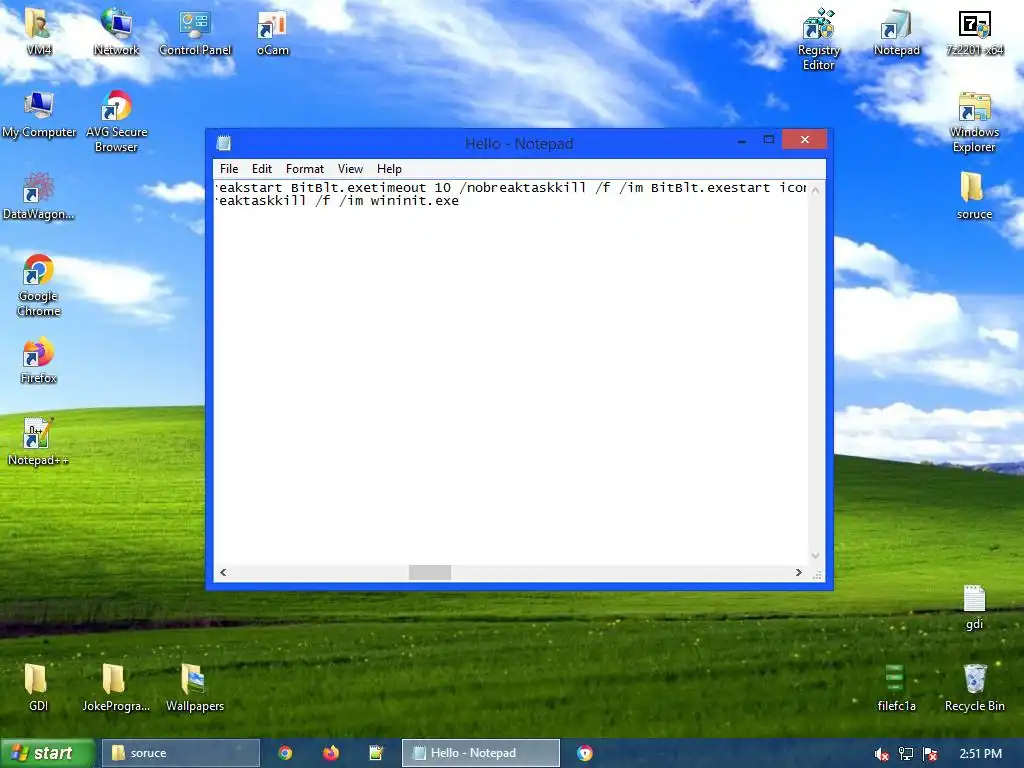Viewport: 1024px width, 768px height.
Task: Open the Edit menu in Notepad
Action: point(262,168)
